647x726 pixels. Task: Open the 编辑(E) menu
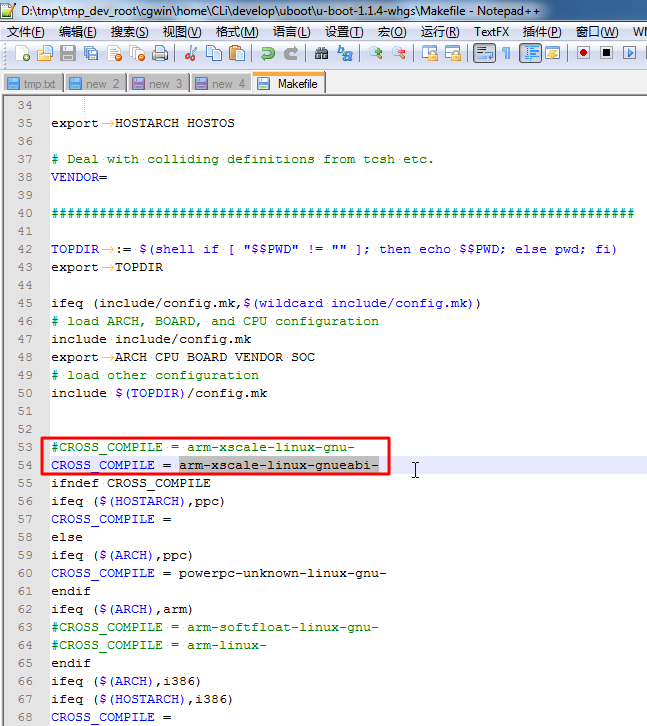tap(78, 32)
